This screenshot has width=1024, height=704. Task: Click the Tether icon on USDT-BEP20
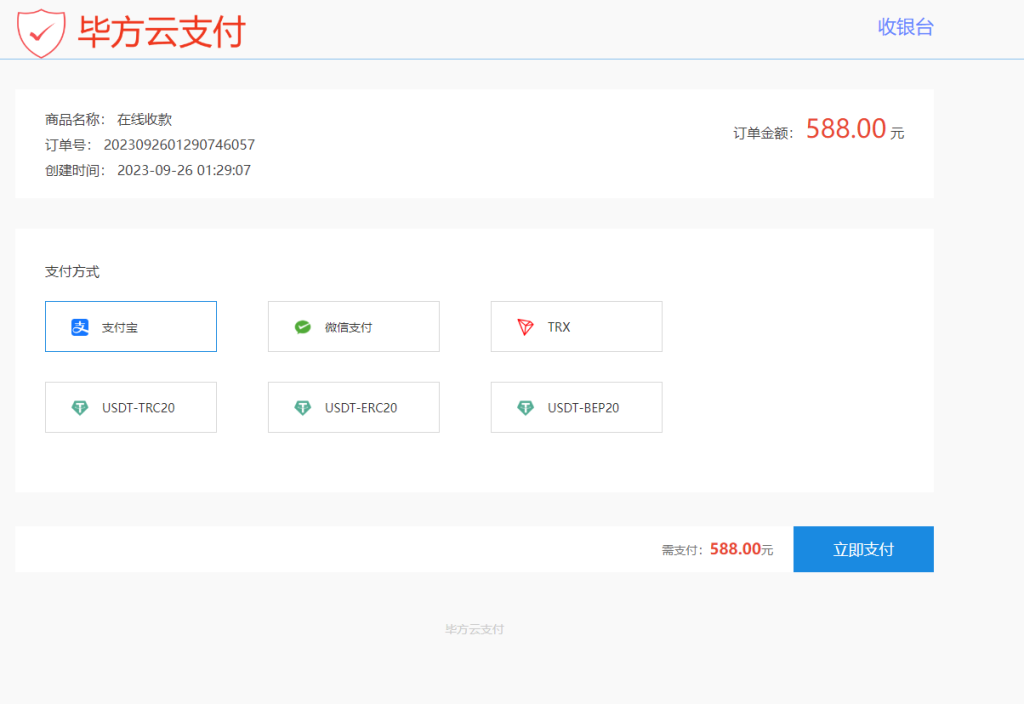pos(527,407)
